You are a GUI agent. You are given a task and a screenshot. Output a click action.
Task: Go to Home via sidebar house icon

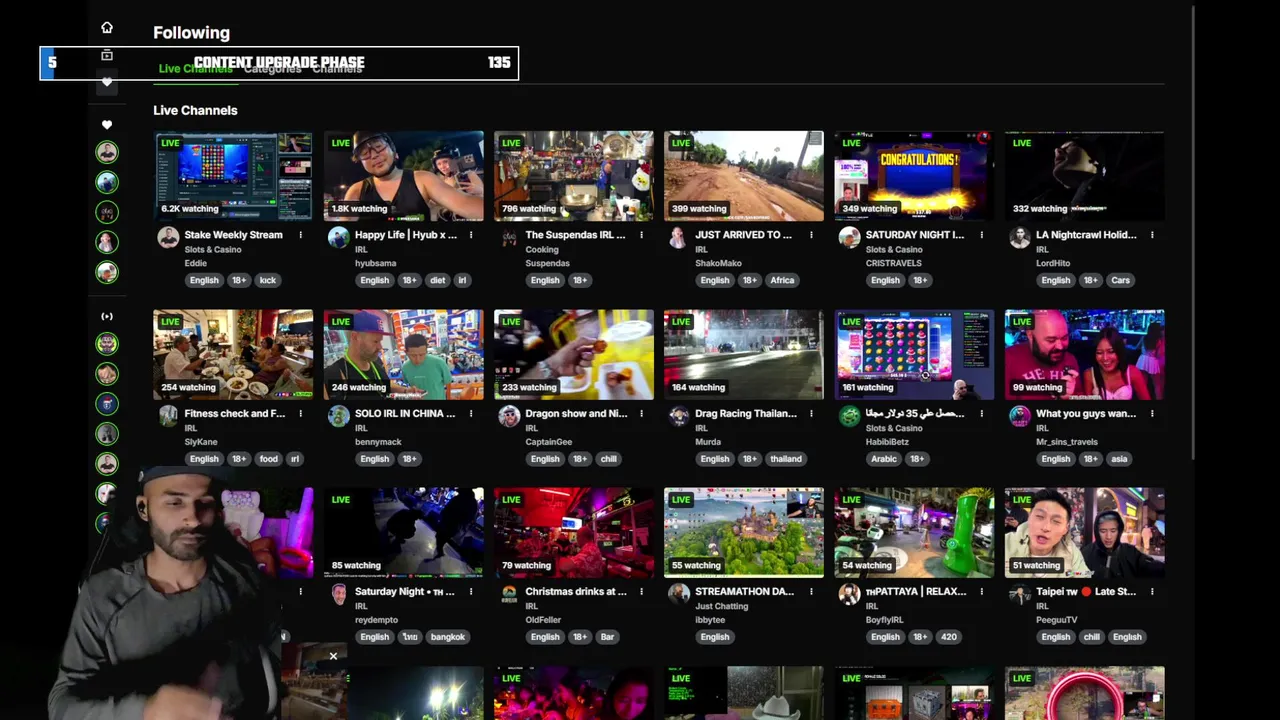[107, 28]
